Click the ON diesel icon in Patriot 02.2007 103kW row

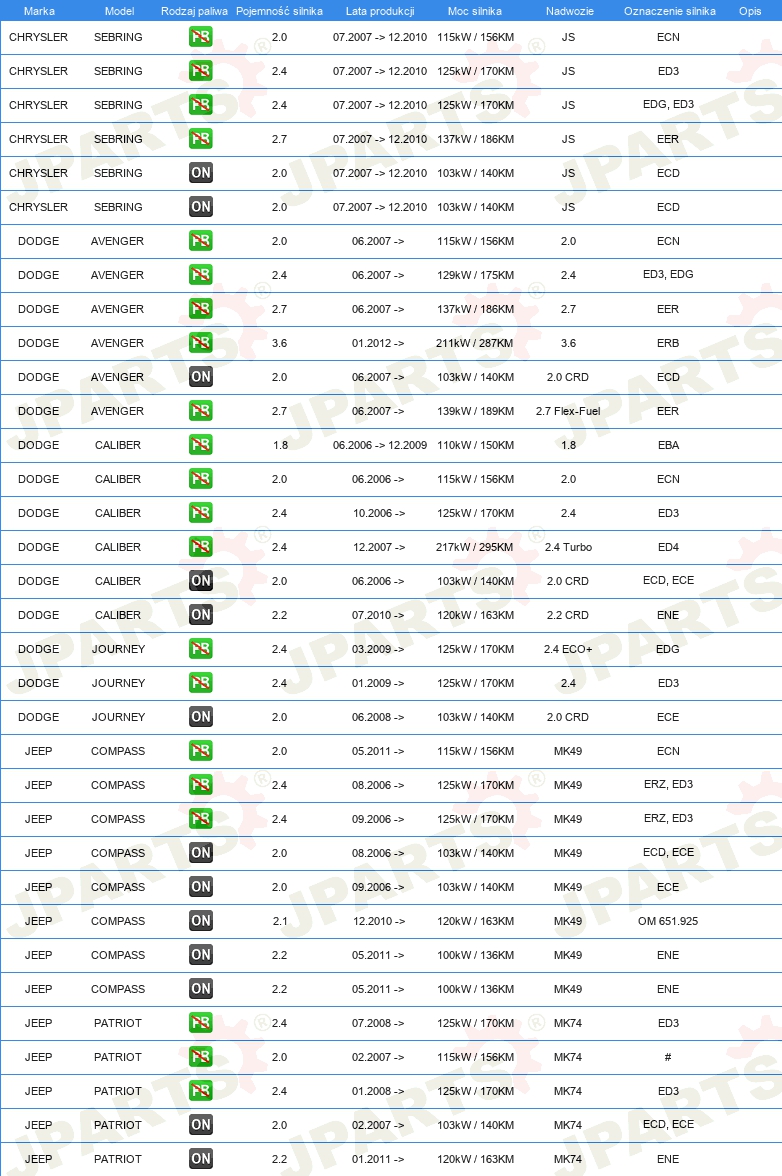pos(200,1125)
